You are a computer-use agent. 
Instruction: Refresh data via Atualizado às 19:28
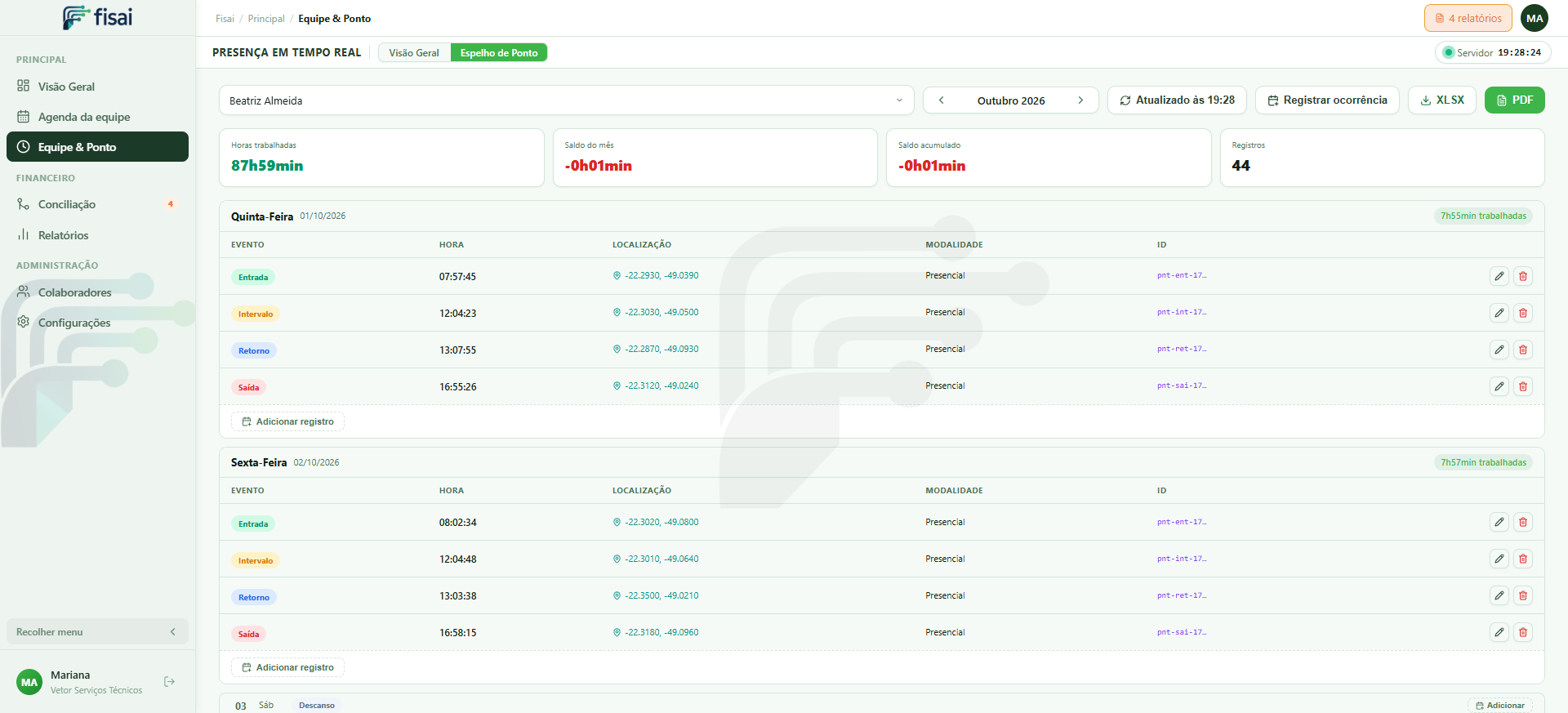(x=1177, y=100)
